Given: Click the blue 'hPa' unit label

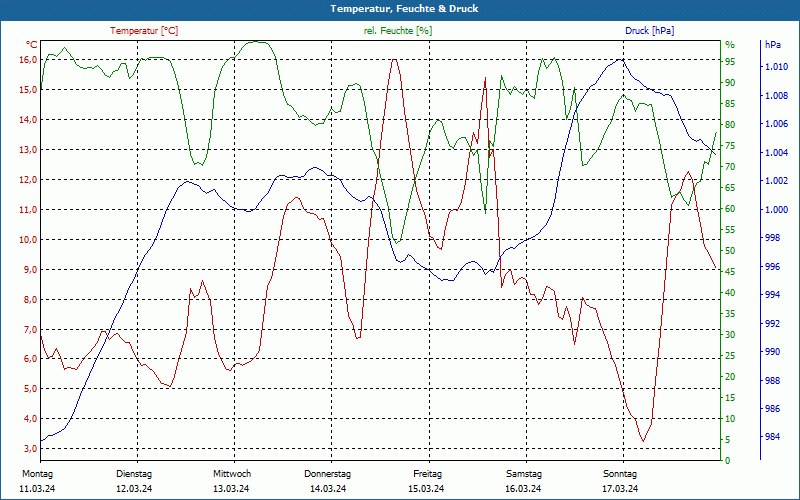Looking at the screenshot, I should (772, 45).
